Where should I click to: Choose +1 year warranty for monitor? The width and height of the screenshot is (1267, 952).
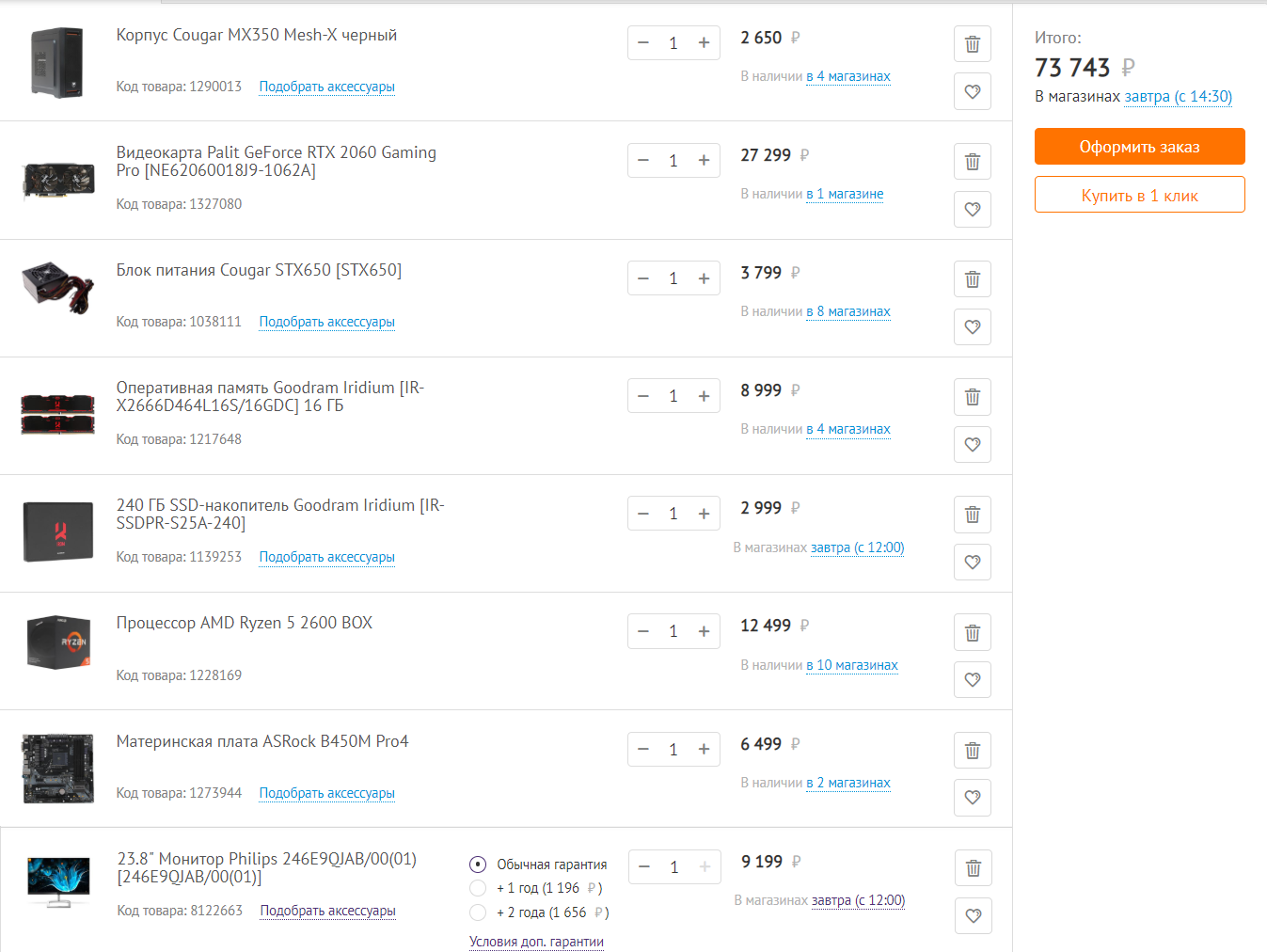click(478, 888)
